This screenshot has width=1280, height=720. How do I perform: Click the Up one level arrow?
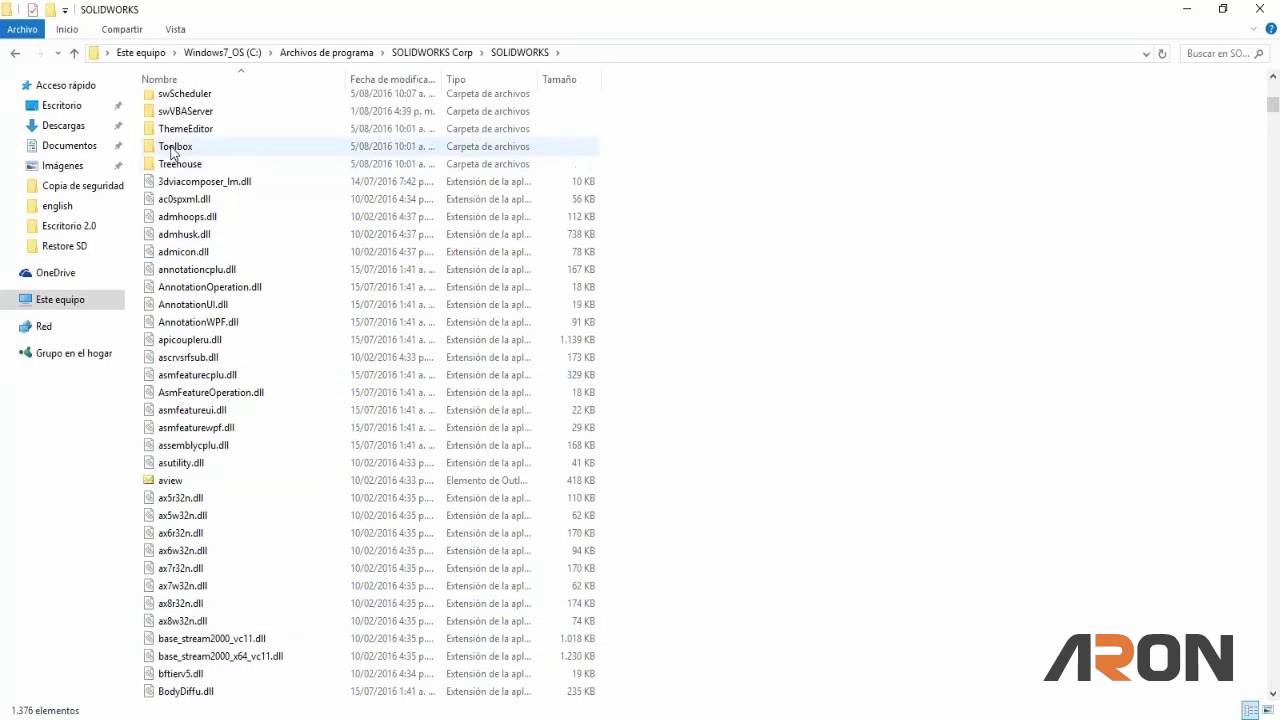74,53
